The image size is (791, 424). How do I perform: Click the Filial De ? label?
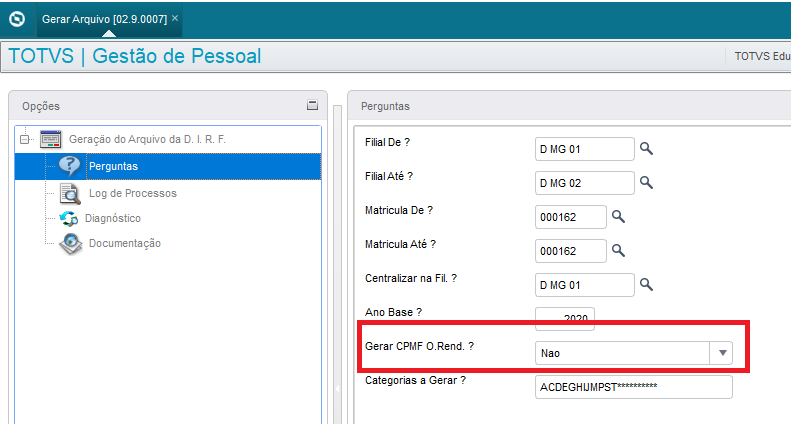point(387,142)
